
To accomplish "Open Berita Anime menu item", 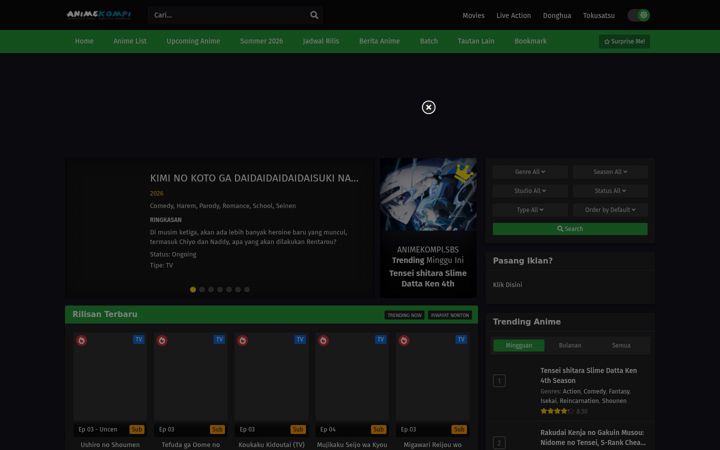I will (x=379, y=41).
